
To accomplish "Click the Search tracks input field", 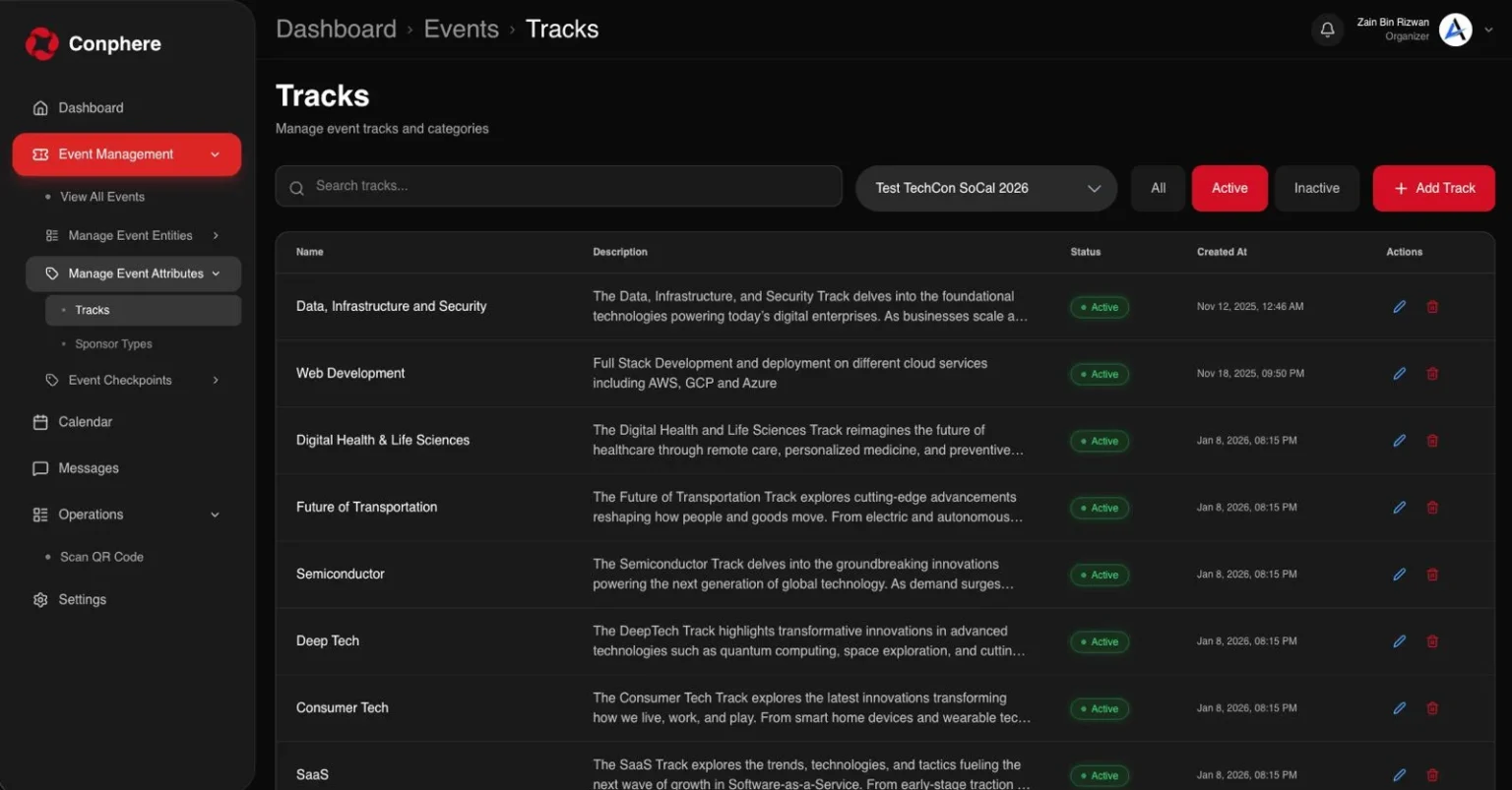I will [558, 186].
